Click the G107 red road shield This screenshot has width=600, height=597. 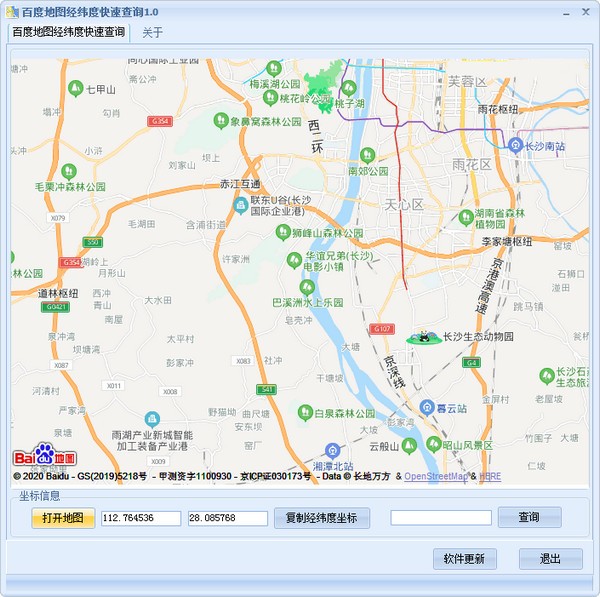point(382,328)
